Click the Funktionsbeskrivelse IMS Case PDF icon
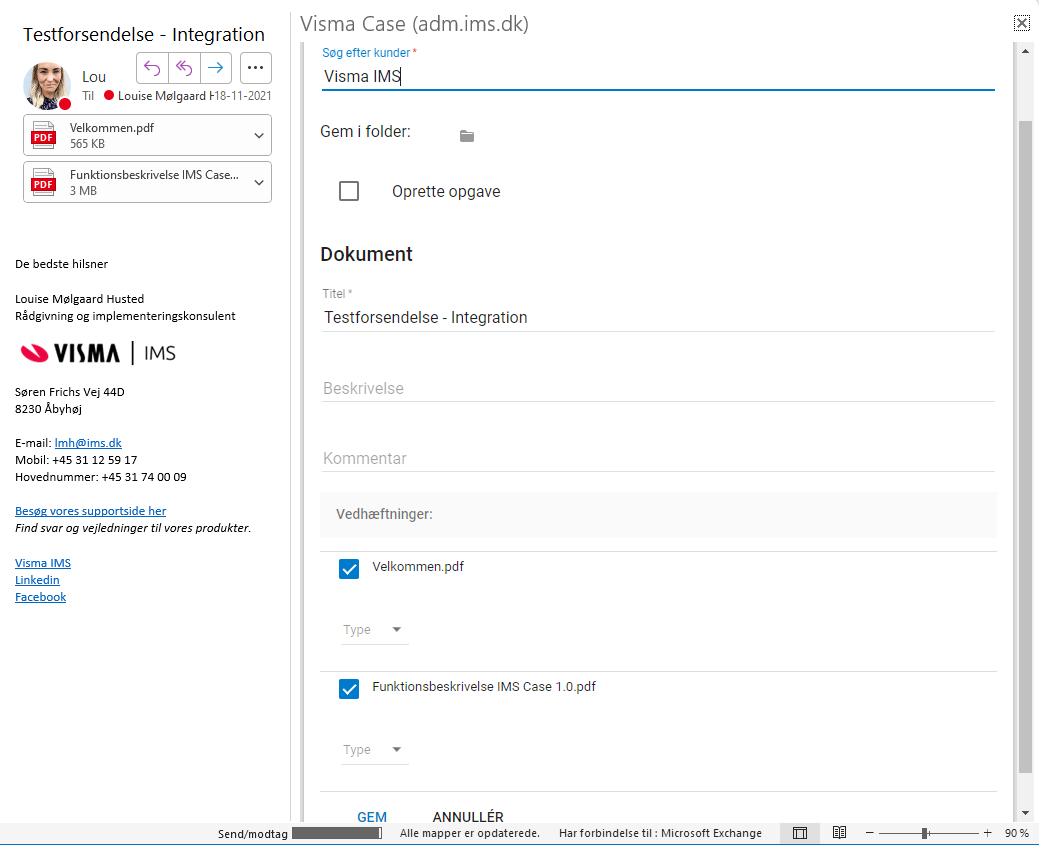 [44, 182]
